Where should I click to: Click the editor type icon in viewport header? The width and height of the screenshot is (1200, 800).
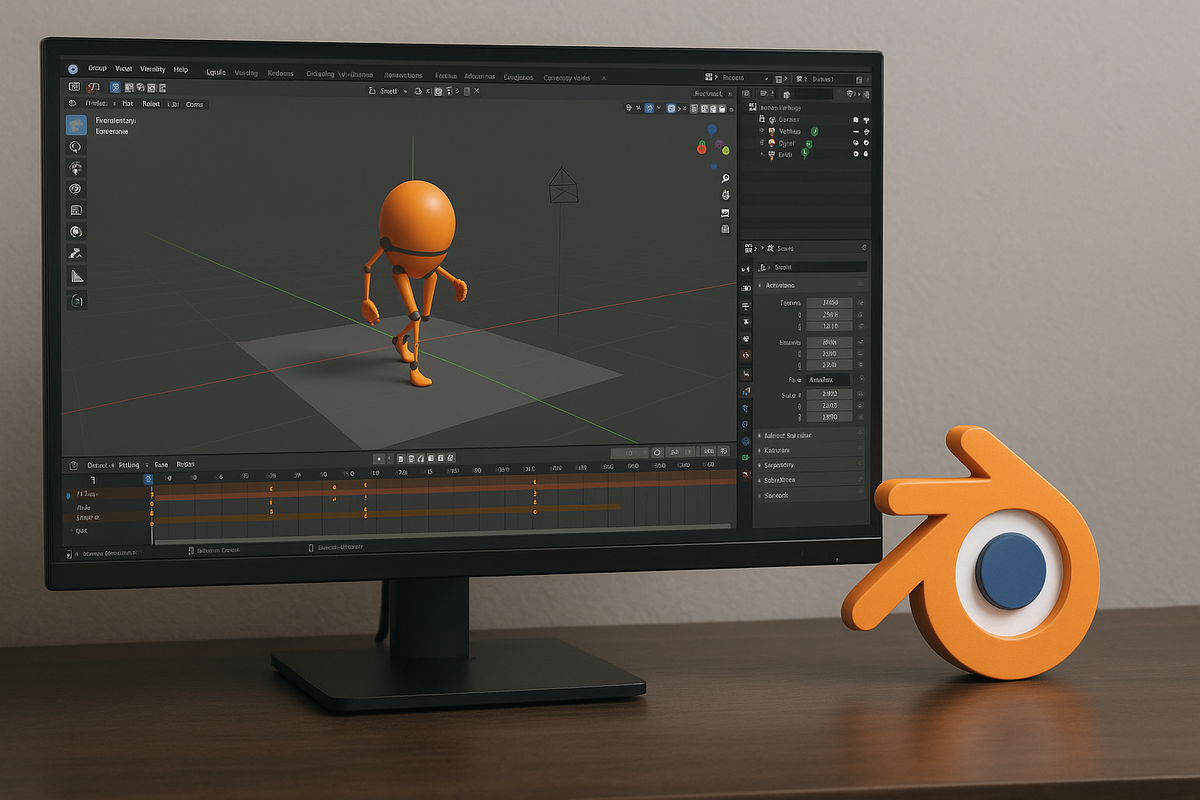point(72,88)
